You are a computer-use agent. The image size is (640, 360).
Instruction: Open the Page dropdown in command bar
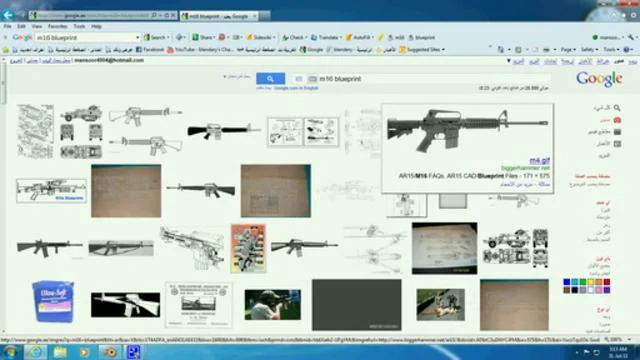(x=568, y=49)
